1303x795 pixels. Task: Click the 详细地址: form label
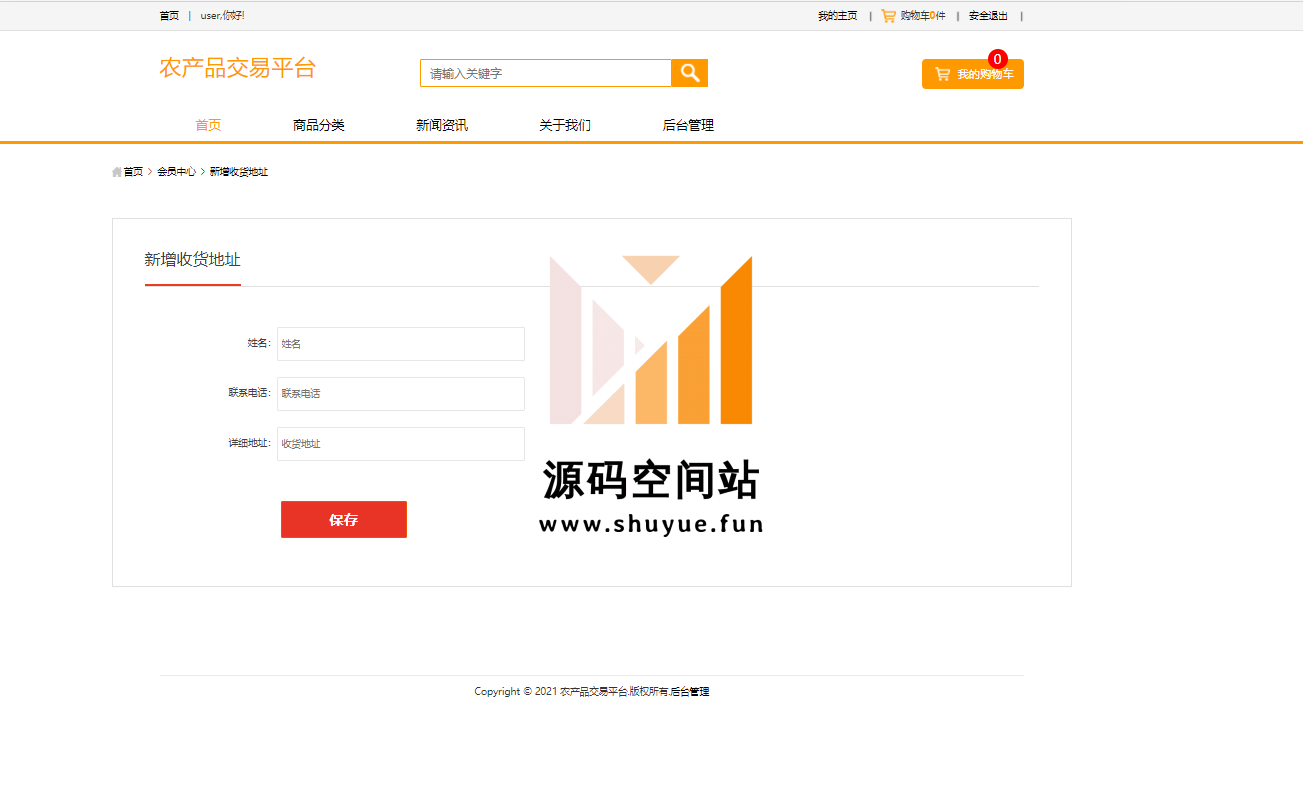click(x=250, y=443)
